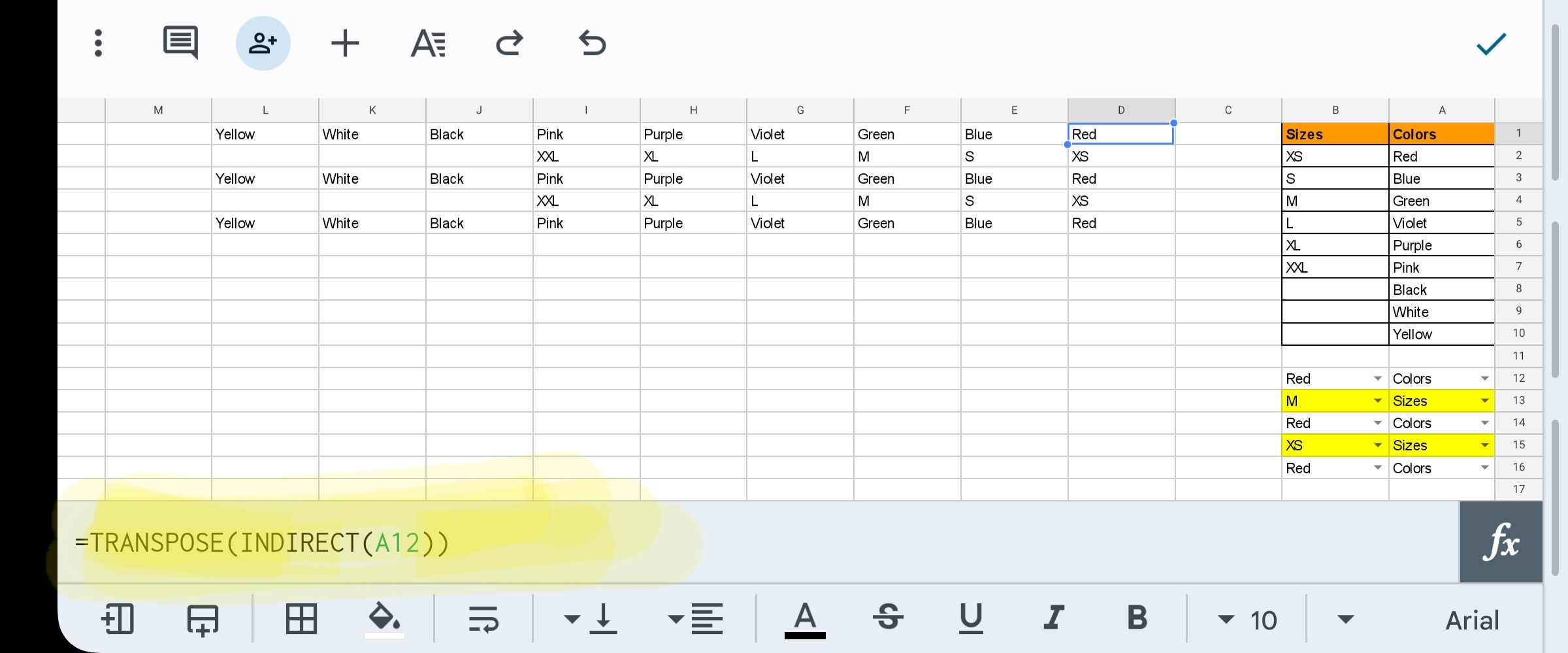Viewport: 1568px width, 653px height.
Task: Select the text color swatch icon
Action: click(805, 619)
